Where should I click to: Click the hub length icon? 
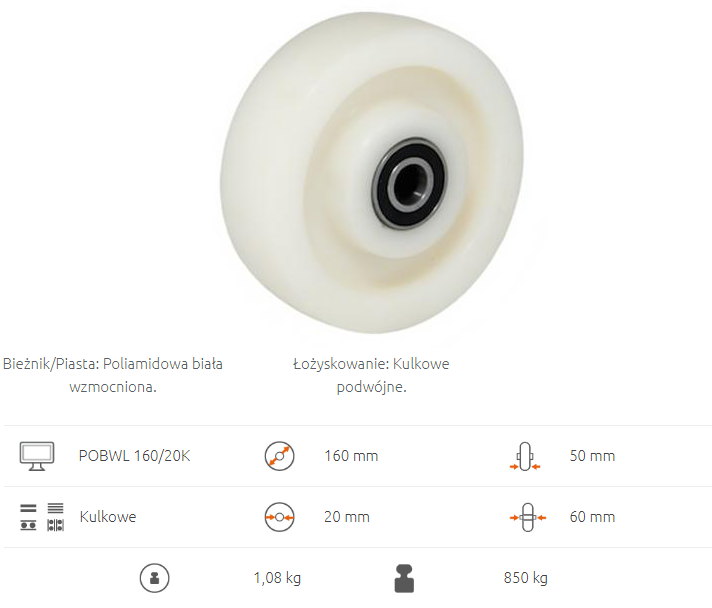528,517
